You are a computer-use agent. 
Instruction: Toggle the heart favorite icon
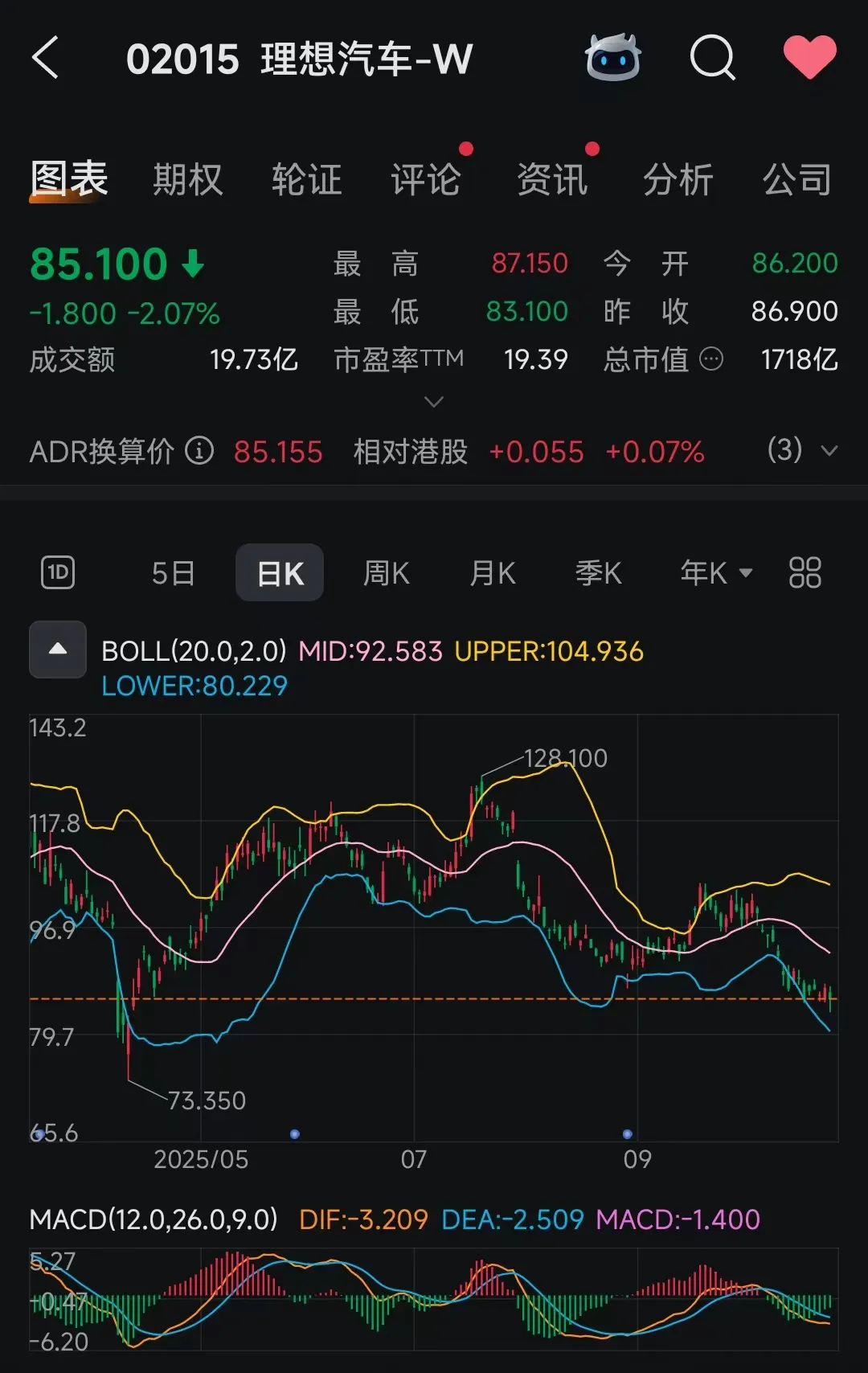[809, 58]
